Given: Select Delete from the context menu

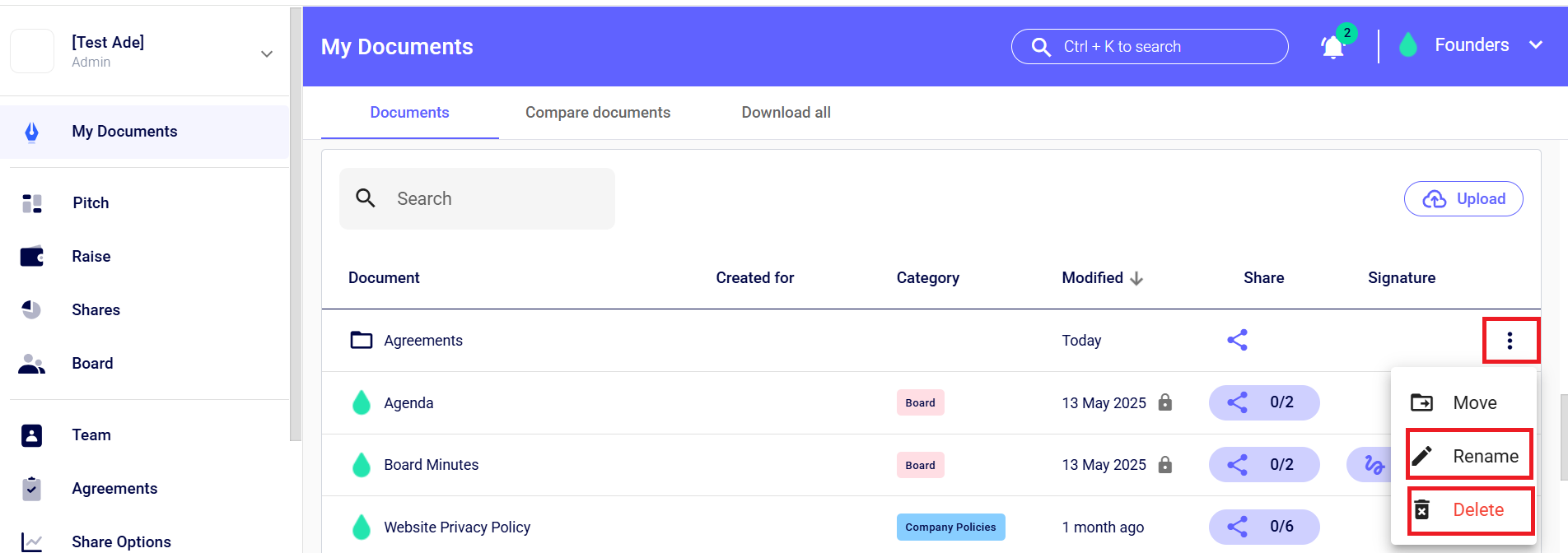Looking at the screenshot, I should 1469,510.
